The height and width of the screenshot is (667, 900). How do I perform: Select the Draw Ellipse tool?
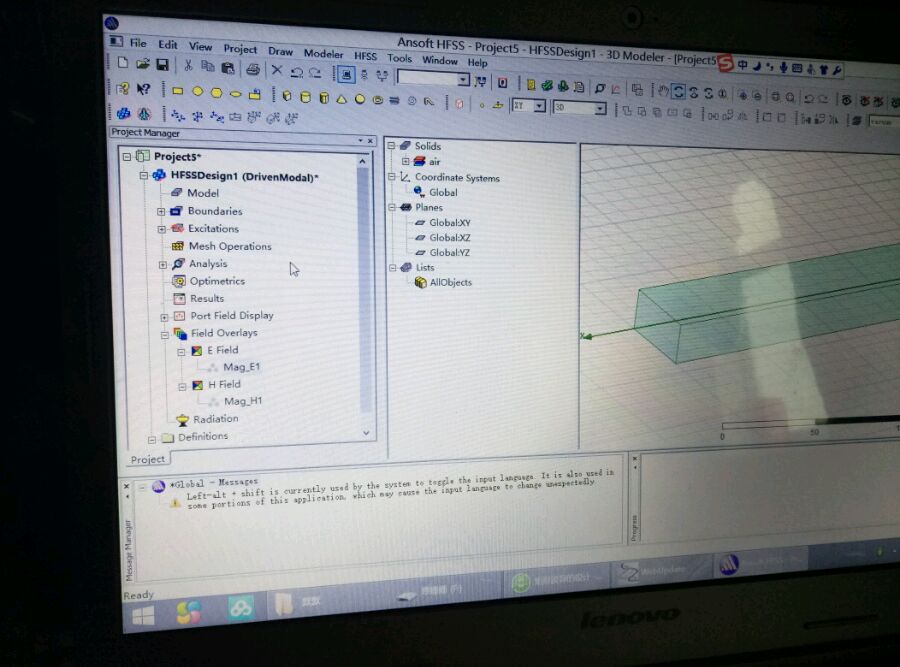coord(235,94)
